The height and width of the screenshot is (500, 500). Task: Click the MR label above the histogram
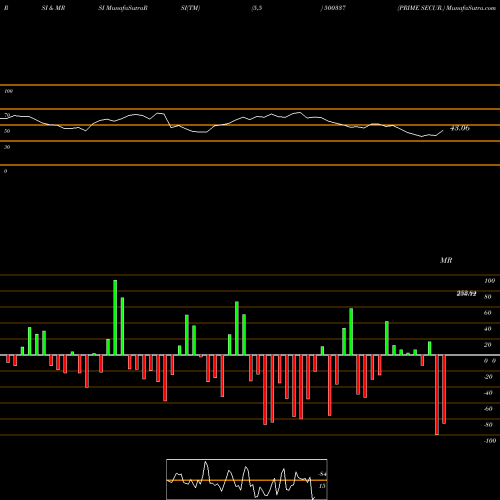point(446,260)
